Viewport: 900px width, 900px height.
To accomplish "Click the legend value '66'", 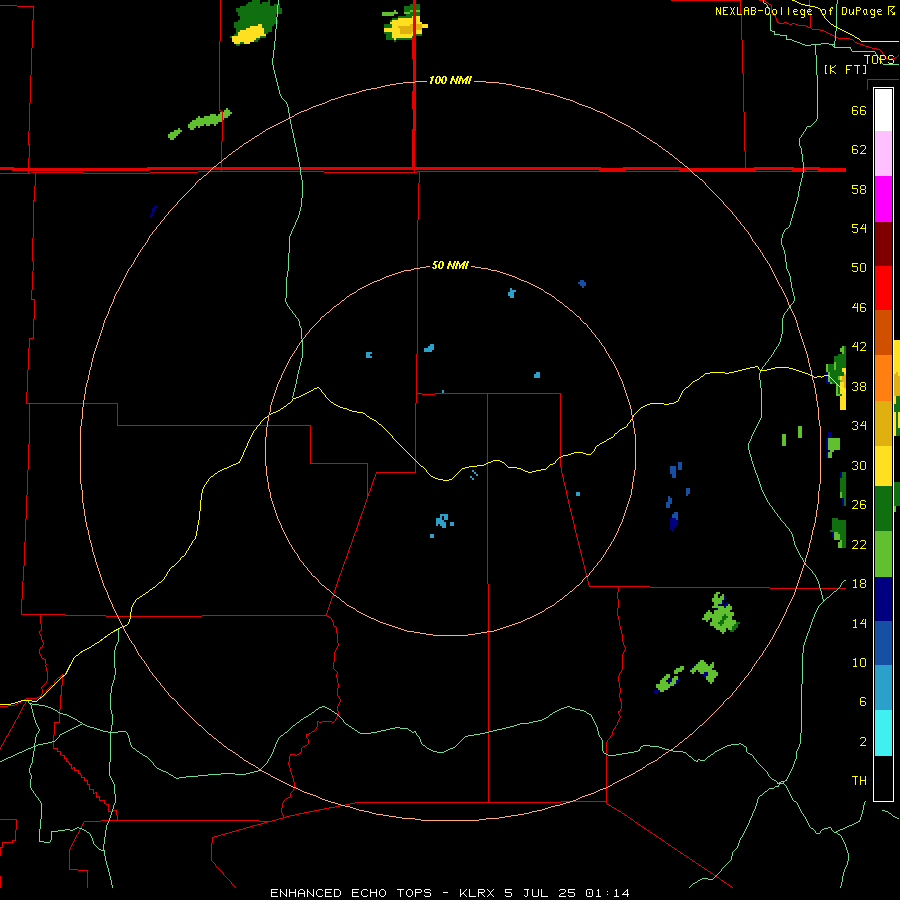I will tap(859, 110).
